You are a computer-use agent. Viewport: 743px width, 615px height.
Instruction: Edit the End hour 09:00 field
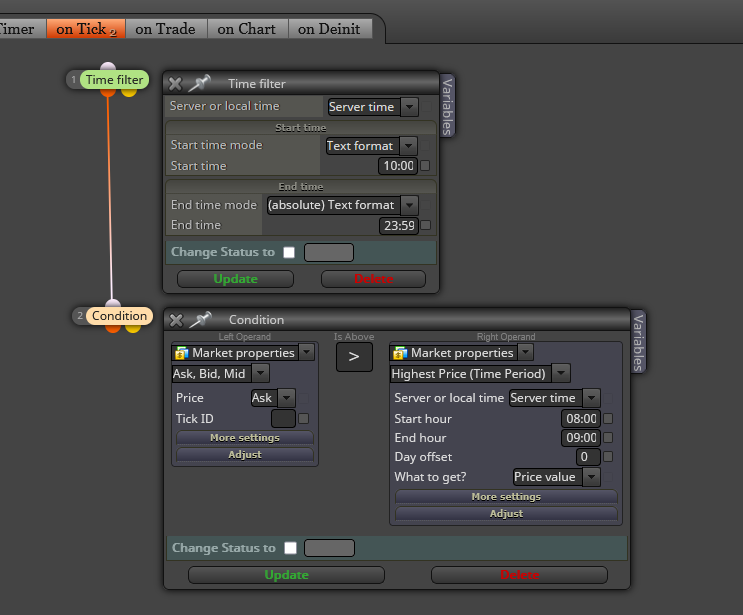(581, 437)
